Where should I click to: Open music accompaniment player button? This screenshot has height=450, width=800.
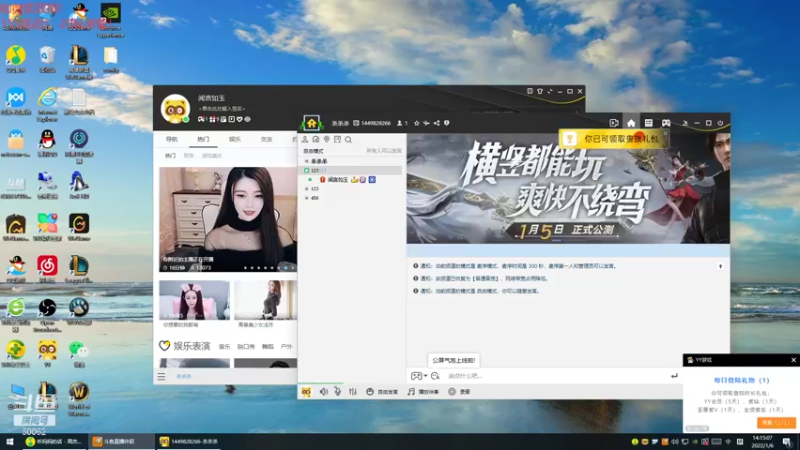pos(423,392)
